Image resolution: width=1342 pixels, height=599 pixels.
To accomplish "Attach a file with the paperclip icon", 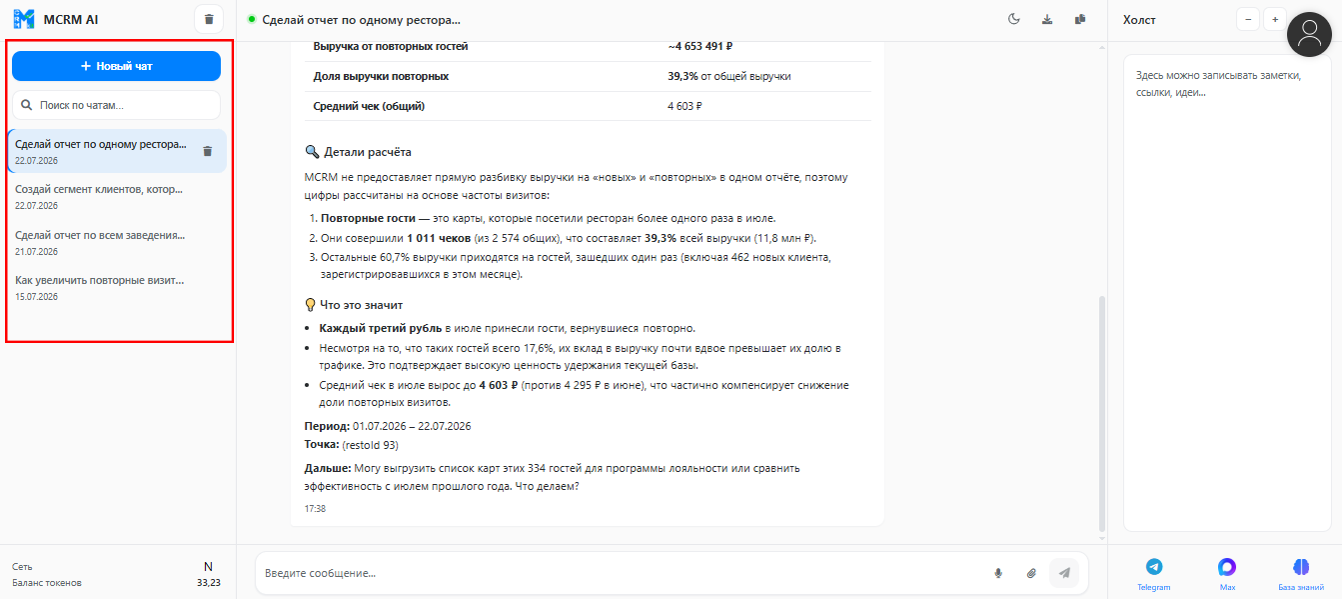I will [x=1031, y=573].
